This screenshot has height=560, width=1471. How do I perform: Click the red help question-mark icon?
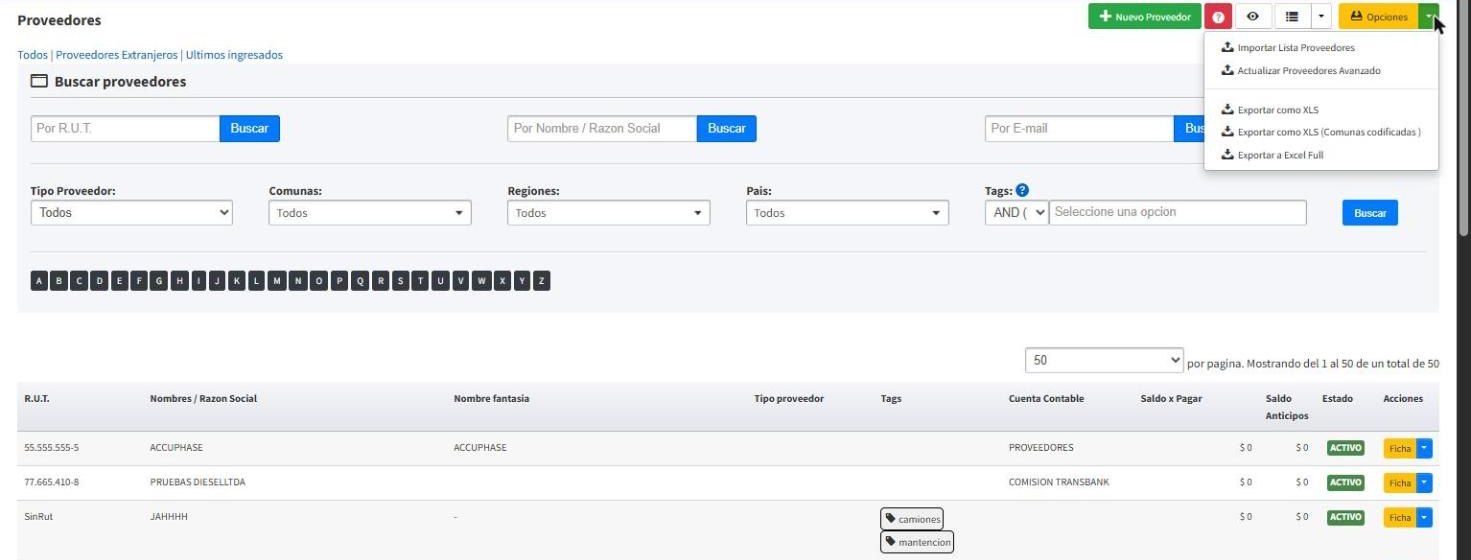click(x=1217, y=17)
